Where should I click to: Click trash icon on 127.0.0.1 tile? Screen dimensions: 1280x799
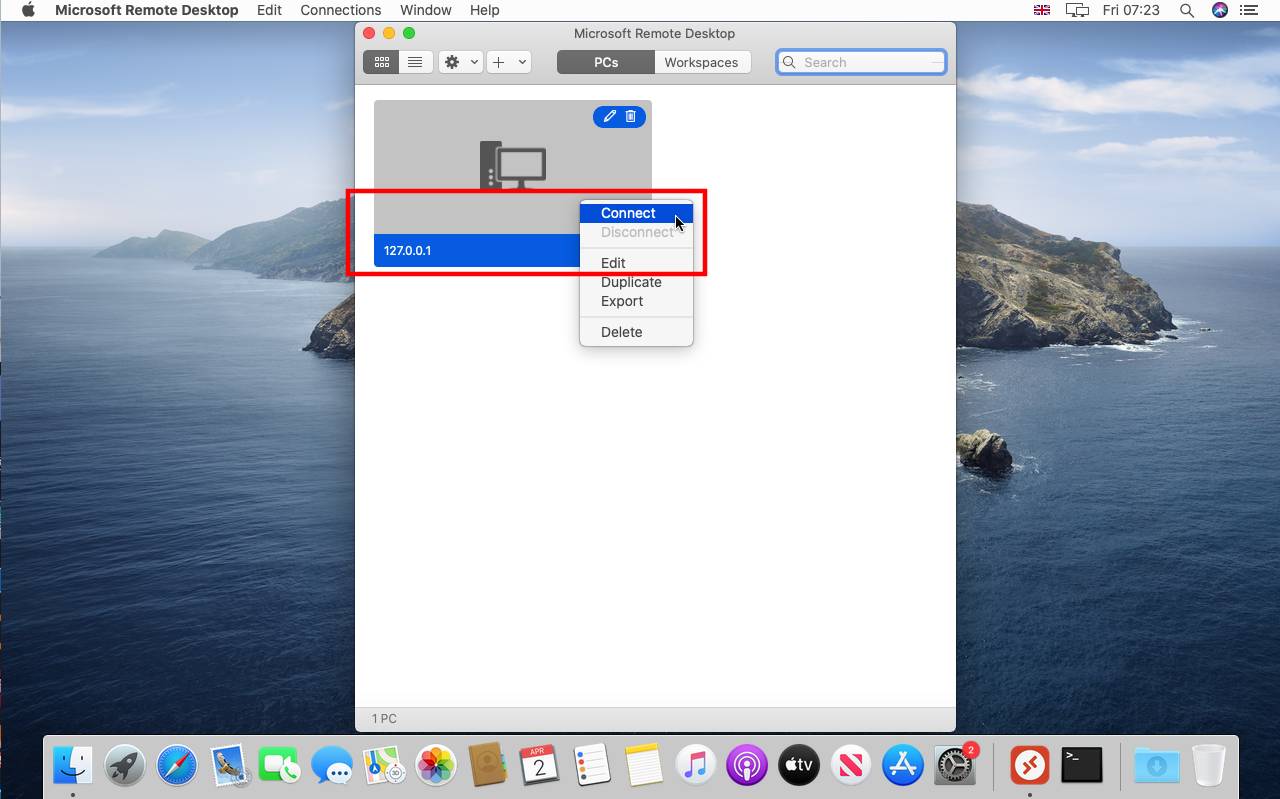point(631,116)
